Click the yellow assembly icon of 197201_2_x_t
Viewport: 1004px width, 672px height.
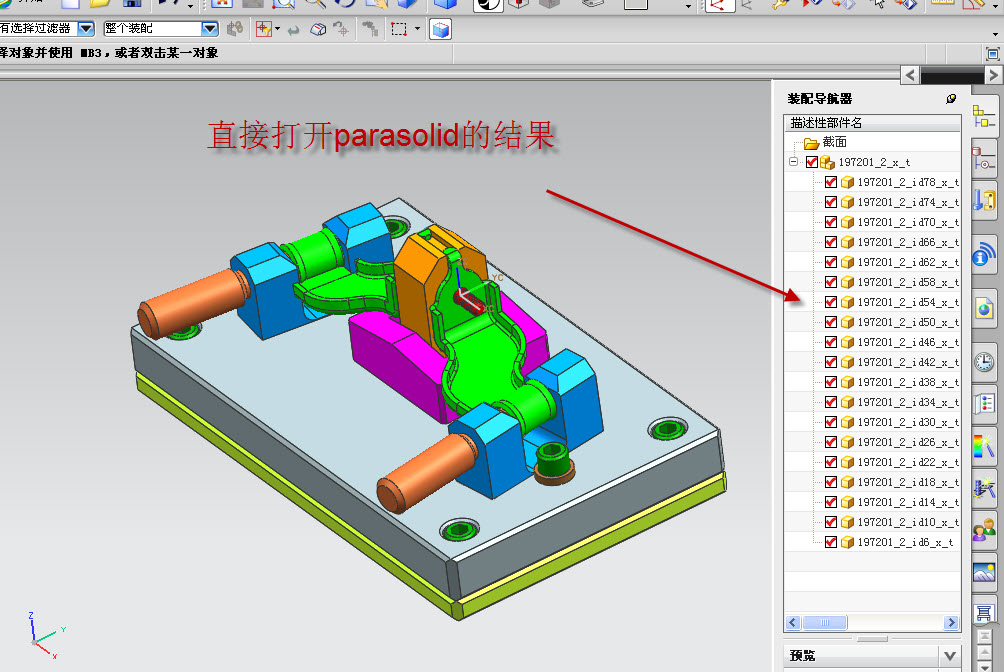pyautogui.click(x=827, y=162)
